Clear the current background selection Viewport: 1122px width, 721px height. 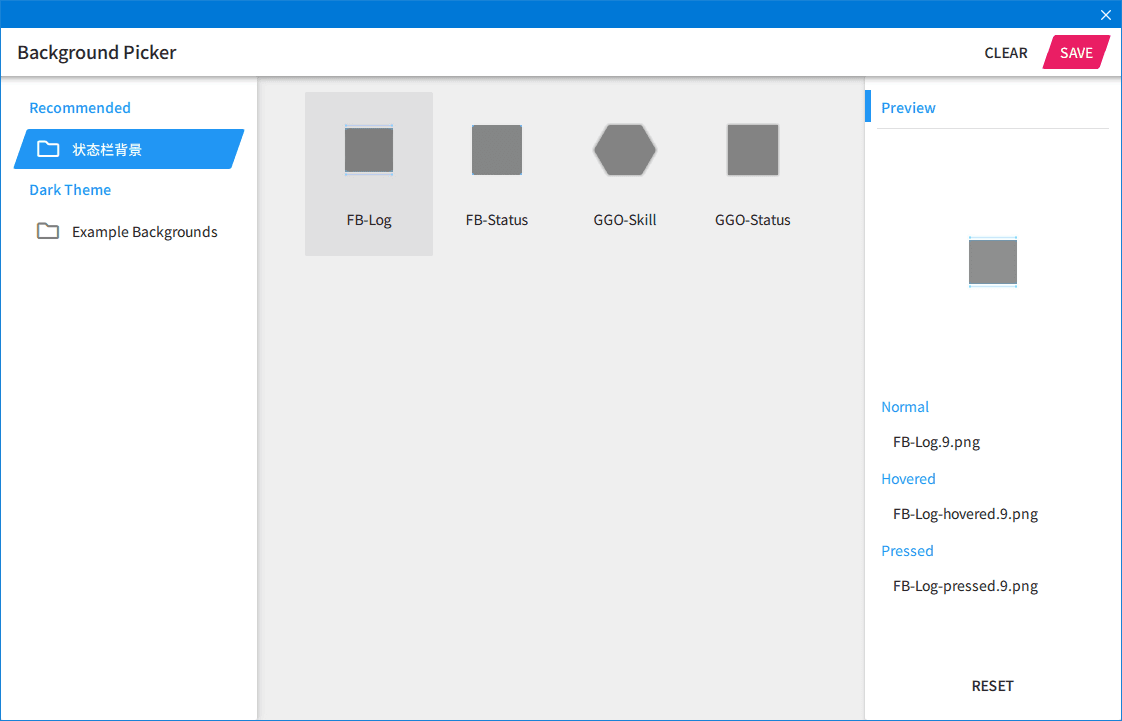click(x=1005, y=52)
